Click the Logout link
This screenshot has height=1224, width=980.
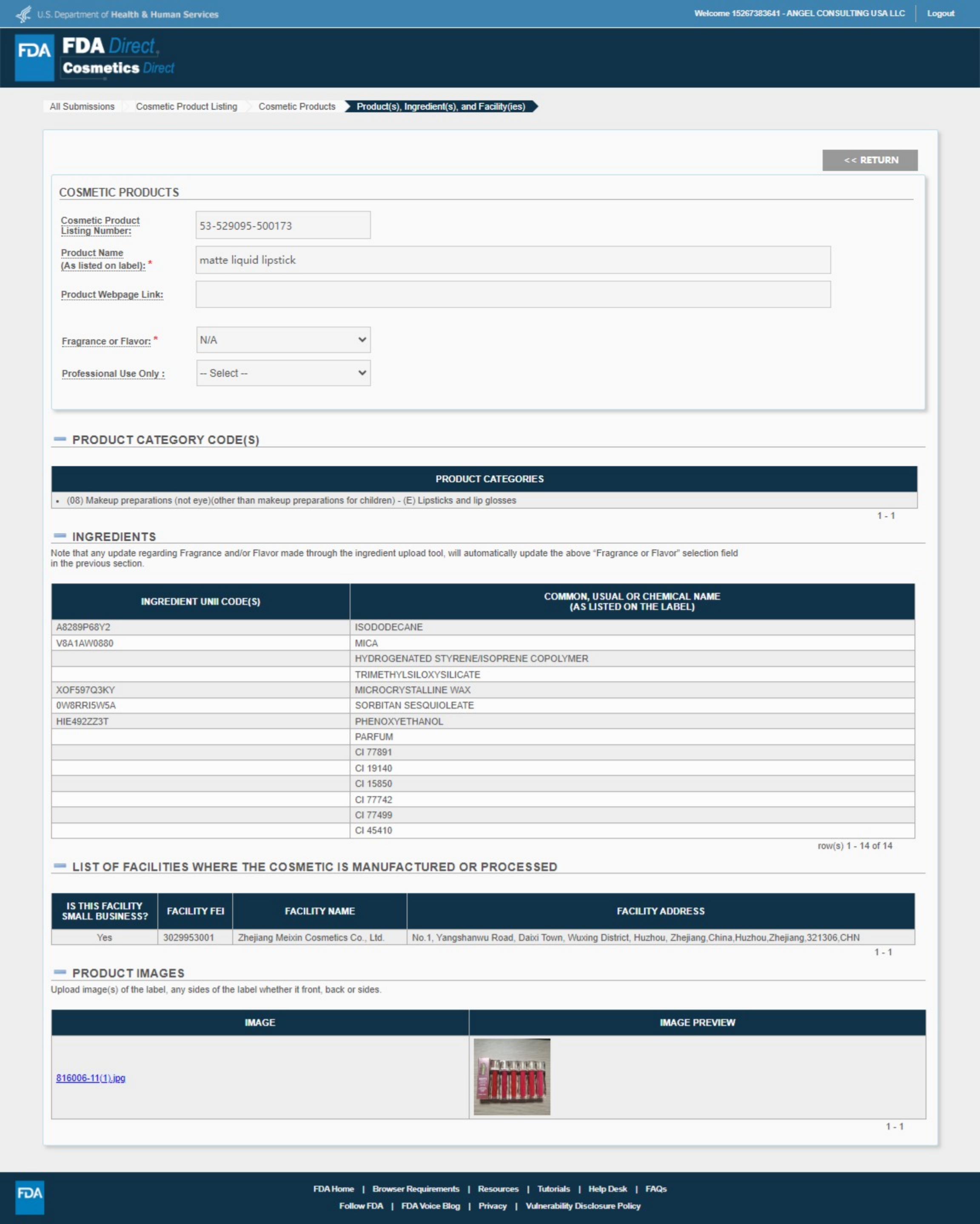coord(940,14)
